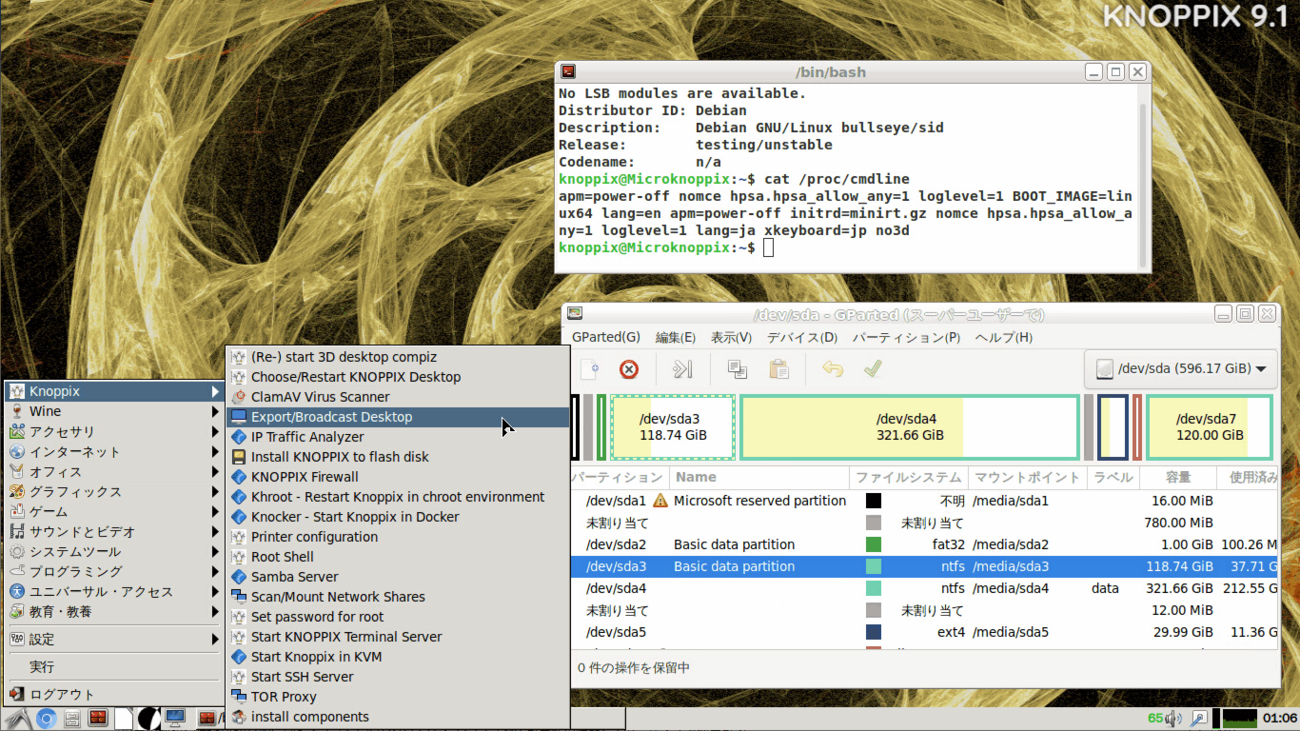Click the undo last operation arrow icon
The height and width of the screenshot is (731, 1300).
(832, 369)
